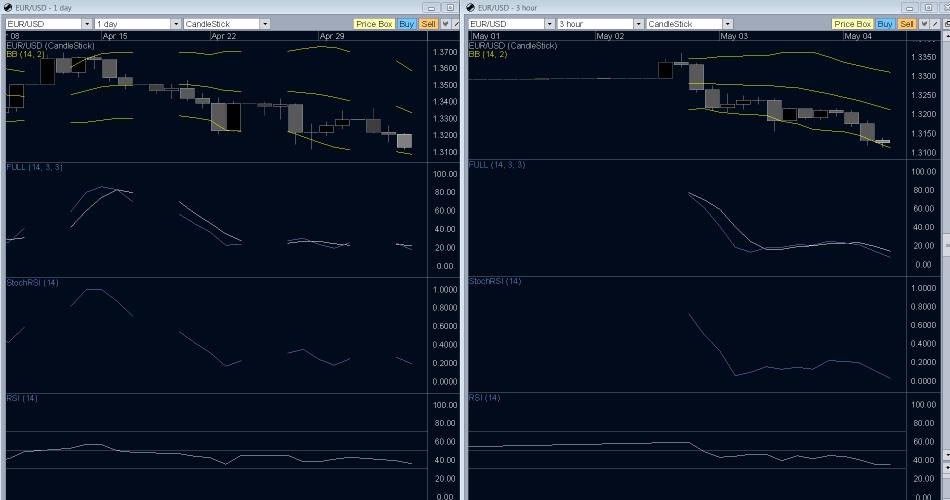The image size is (950, 500).
Task: Click the May 02 date on the time axis
Action: pyautogui.click(x=610, y=36)
